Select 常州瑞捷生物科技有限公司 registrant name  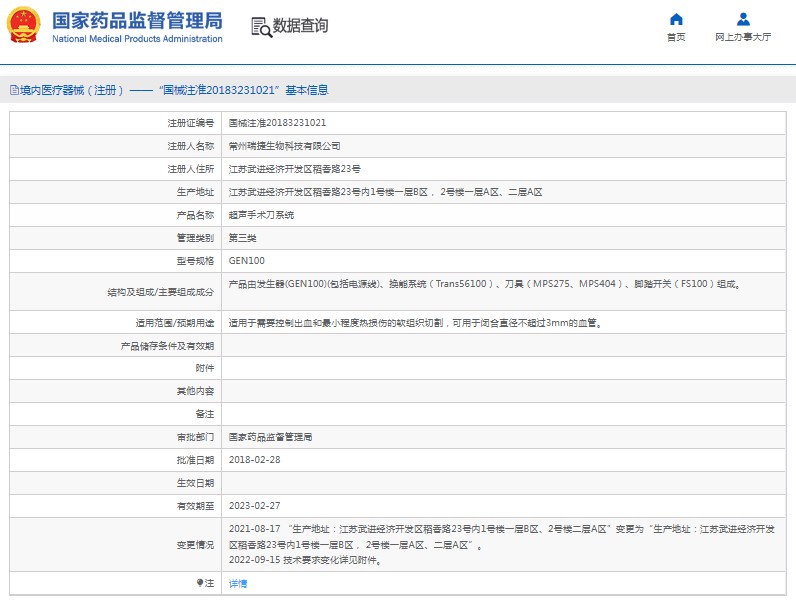click(284, 146)
